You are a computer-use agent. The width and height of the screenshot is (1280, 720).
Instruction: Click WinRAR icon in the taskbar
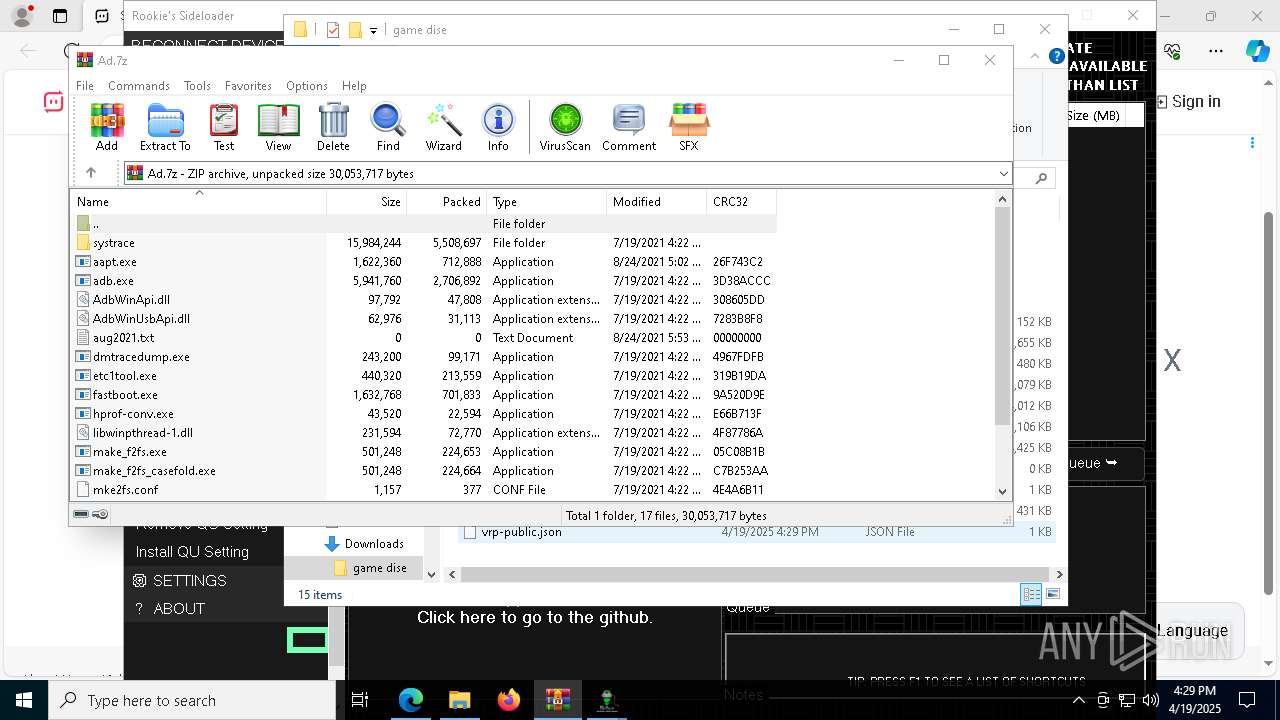(x=557, y=700)
